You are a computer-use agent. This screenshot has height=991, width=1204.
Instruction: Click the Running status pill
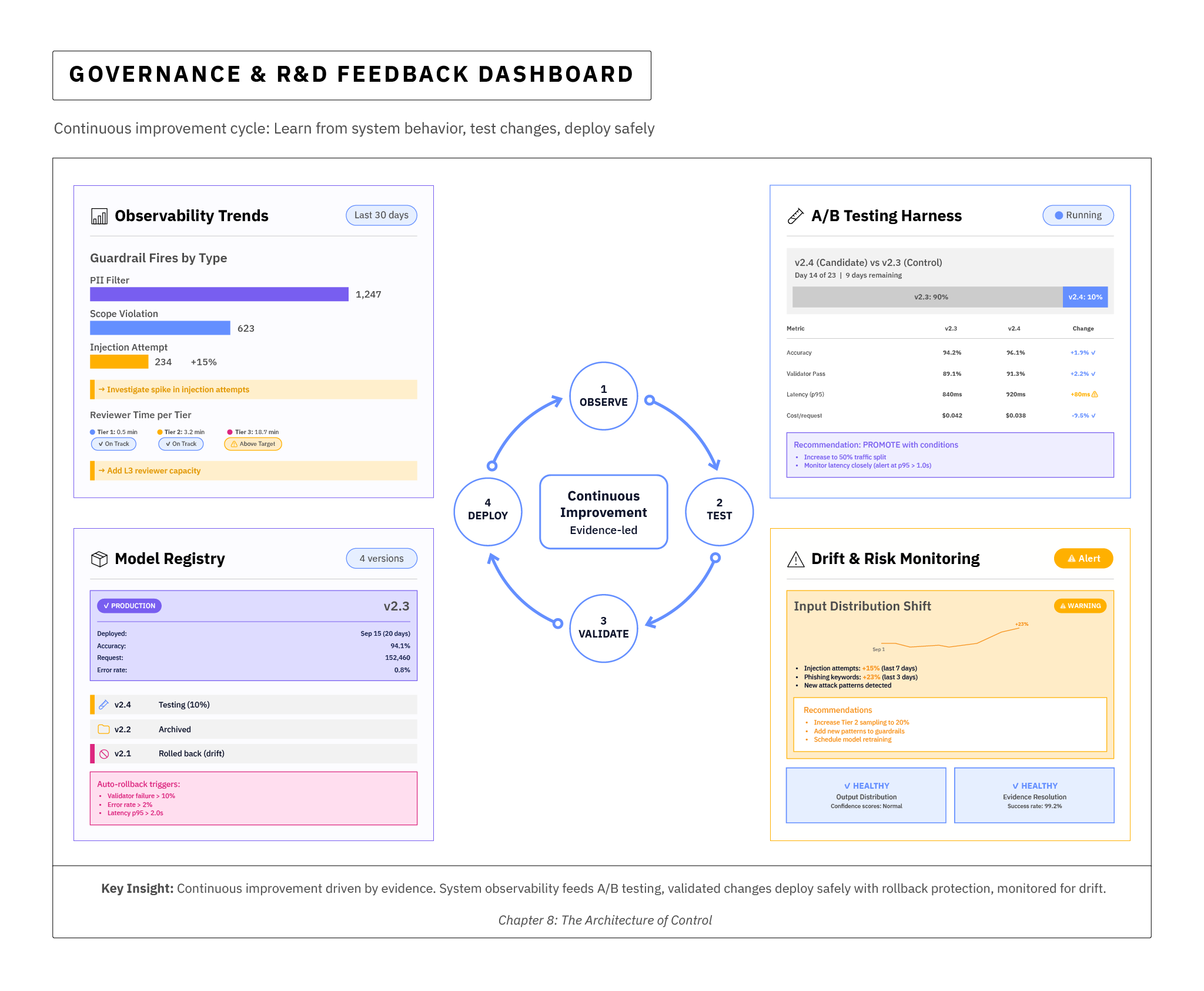coord(1078,215)
